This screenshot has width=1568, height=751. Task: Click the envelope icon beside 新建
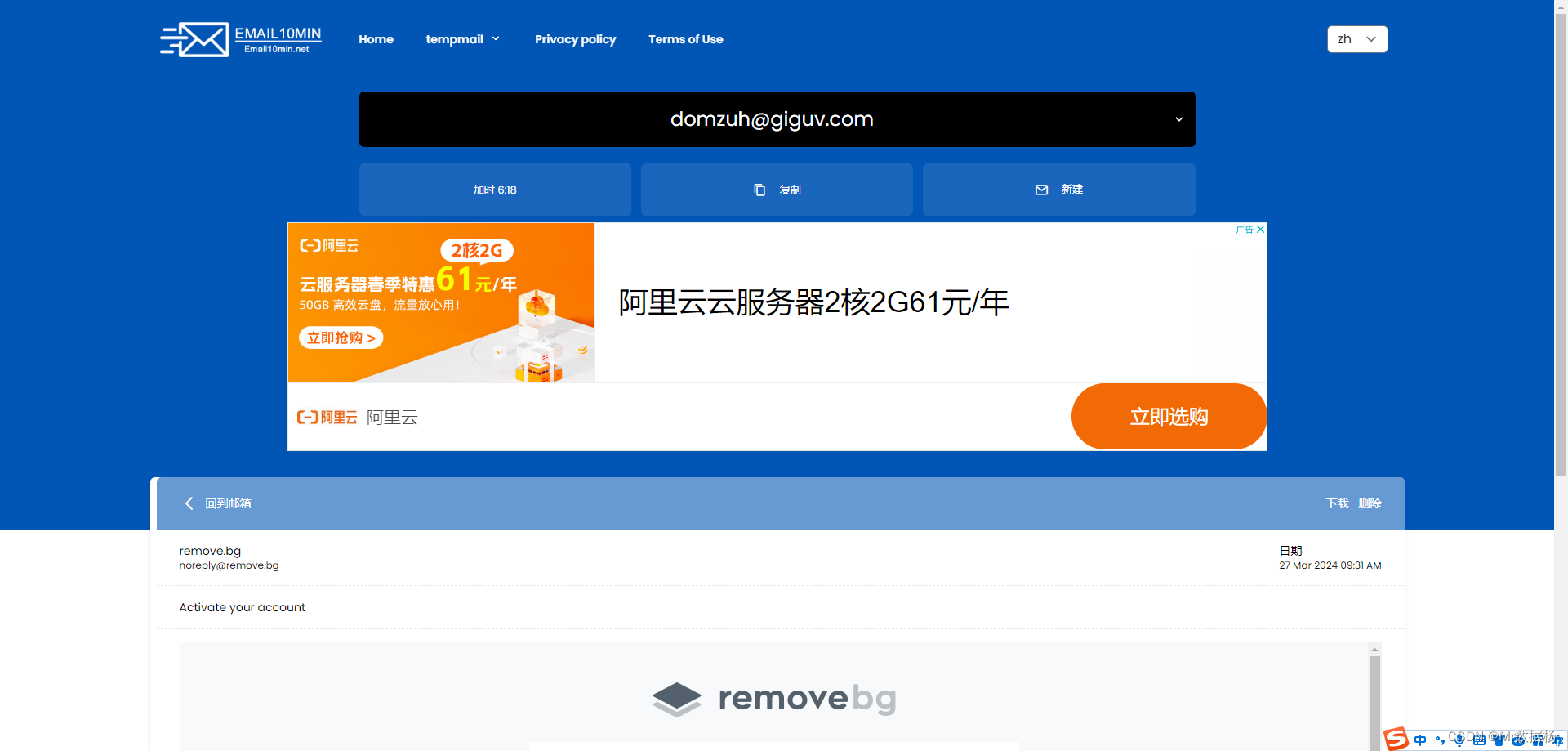[x=1041, y=190]
